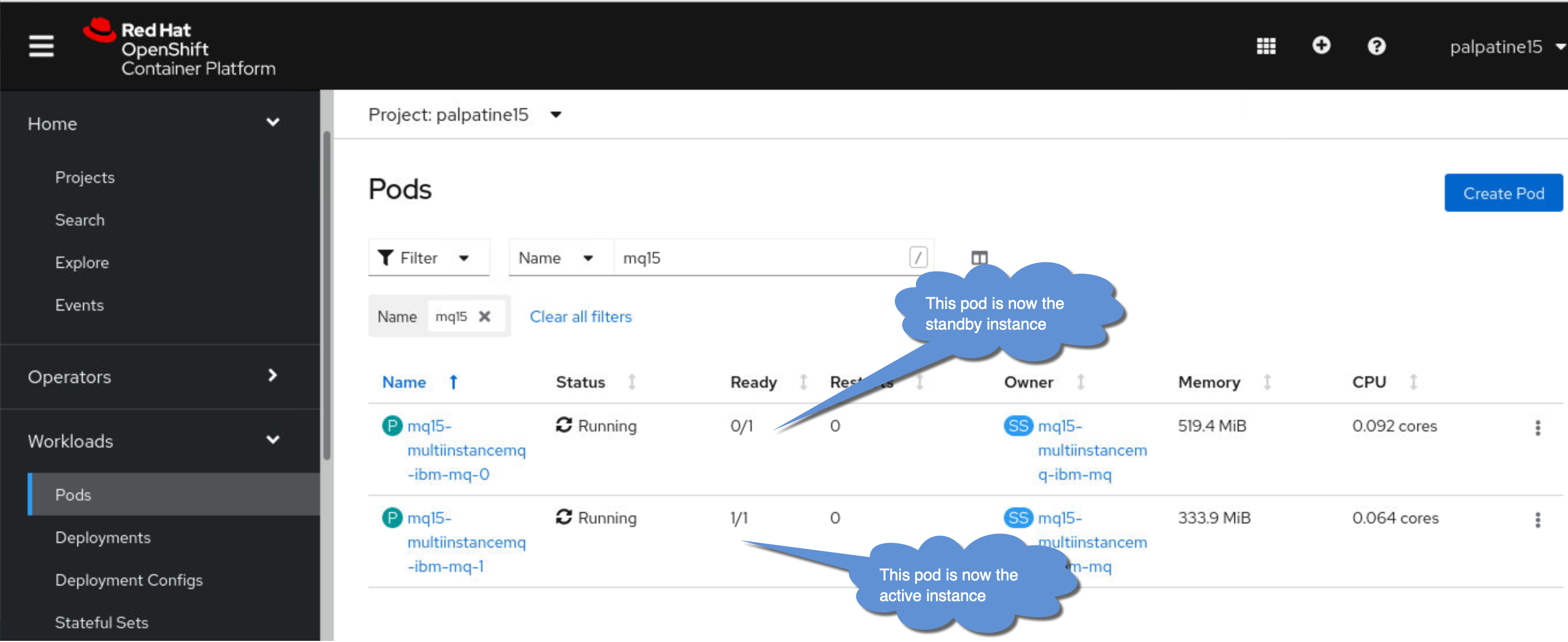Sort pods by Owner column
The image size is (1568, 642).
tap(1045, 382)
